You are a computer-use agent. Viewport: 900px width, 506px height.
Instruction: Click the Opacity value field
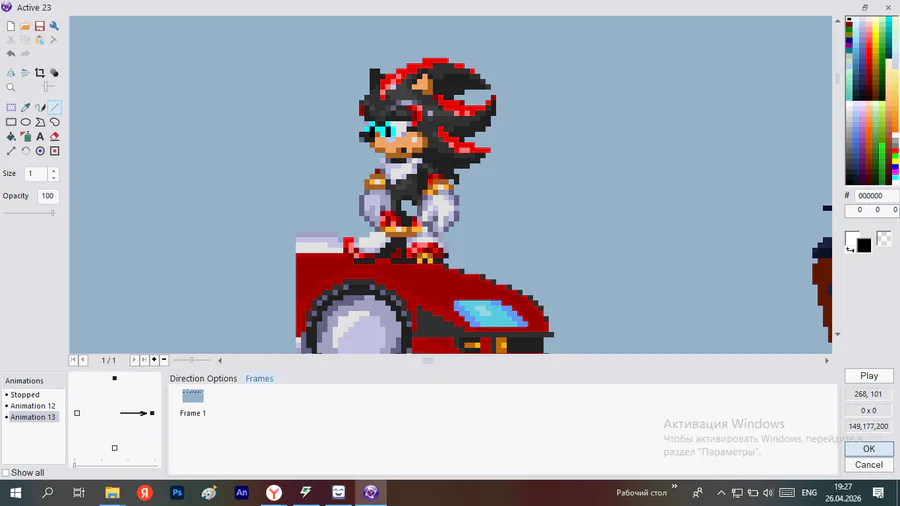[48, 196]
